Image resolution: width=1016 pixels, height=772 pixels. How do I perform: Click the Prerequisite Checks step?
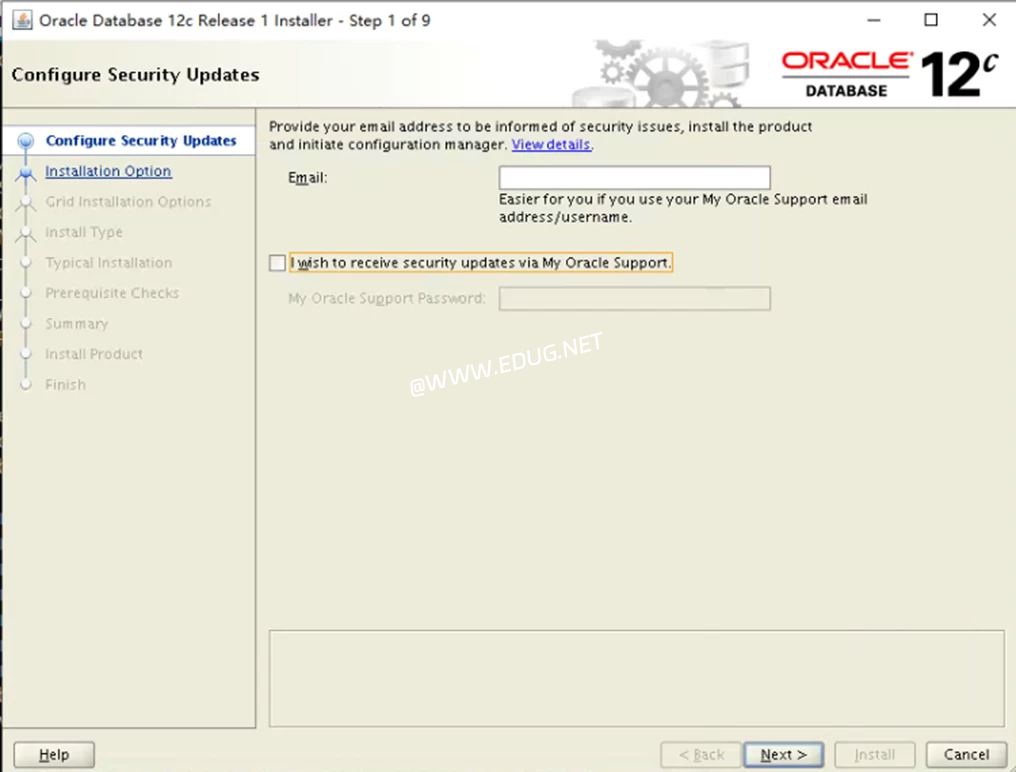(112, 293)
